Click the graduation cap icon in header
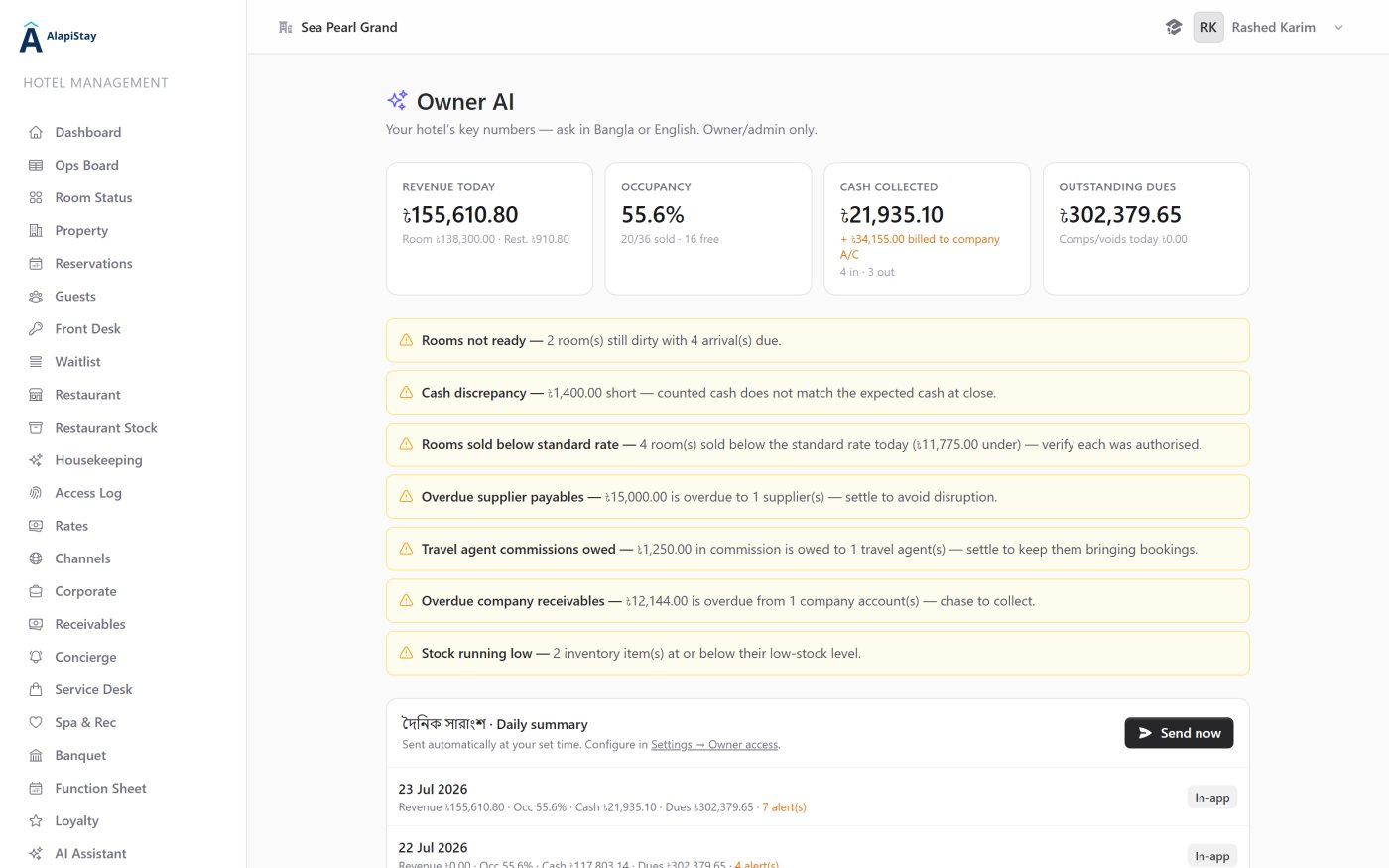The image size is (1389, 868). (1174, 27)
